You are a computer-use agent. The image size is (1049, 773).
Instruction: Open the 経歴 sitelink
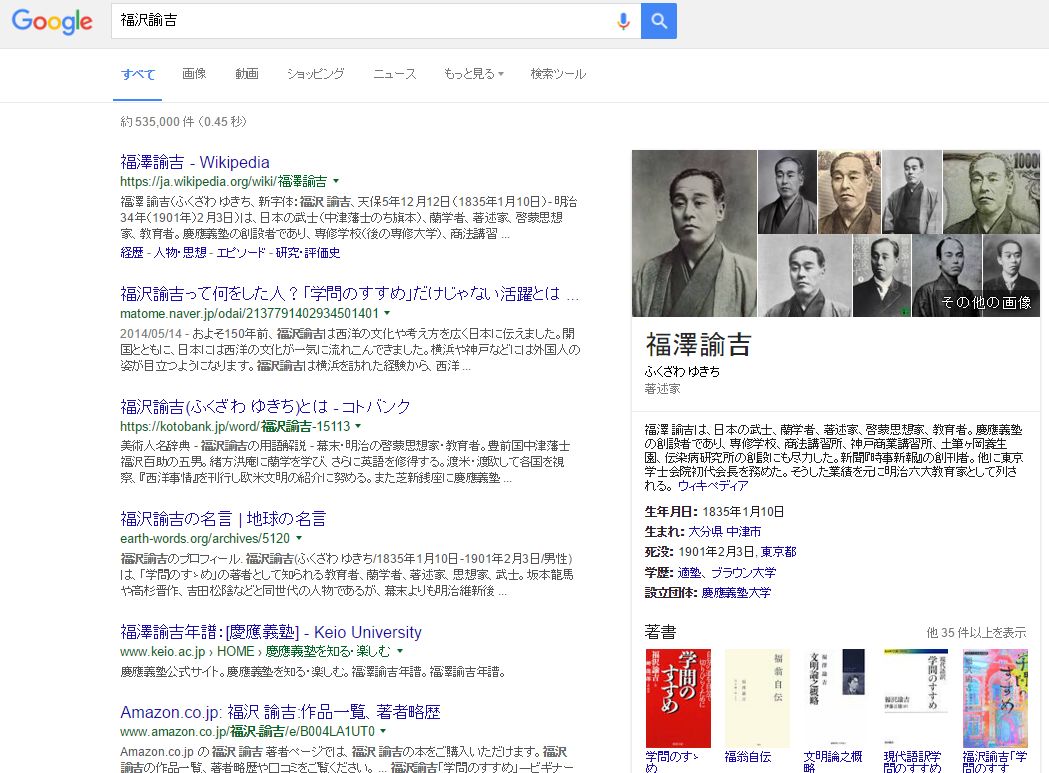click(x=132, y=252)
